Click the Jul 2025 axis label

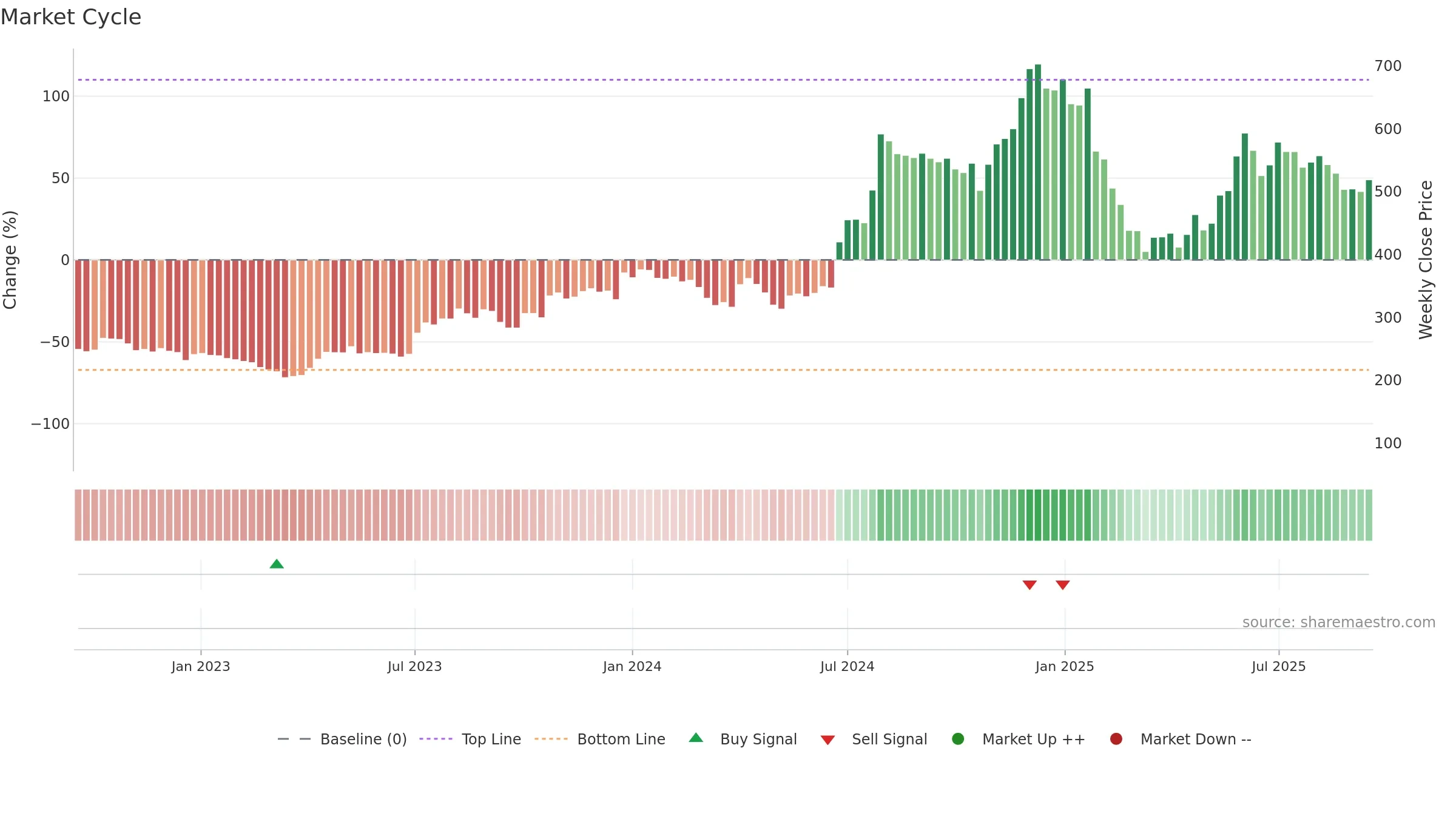1279,667
